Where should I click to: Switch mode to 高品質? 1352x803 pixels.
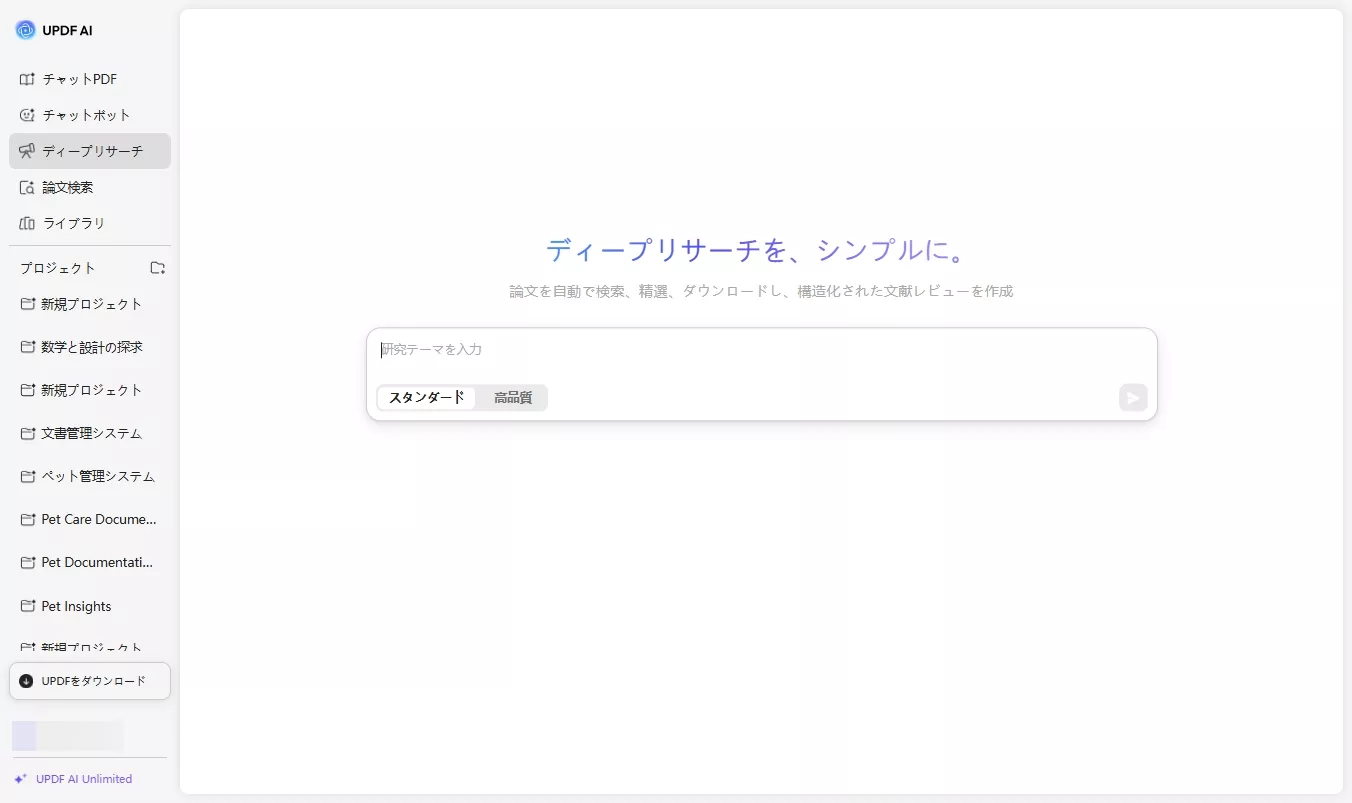pos(513,397)
